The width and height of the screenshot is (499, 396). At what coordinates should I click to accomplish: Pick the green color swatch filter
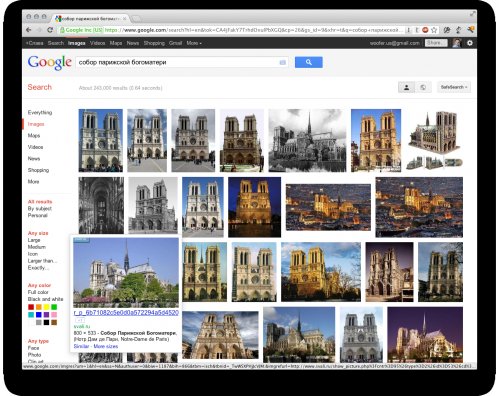pos(54,307)
